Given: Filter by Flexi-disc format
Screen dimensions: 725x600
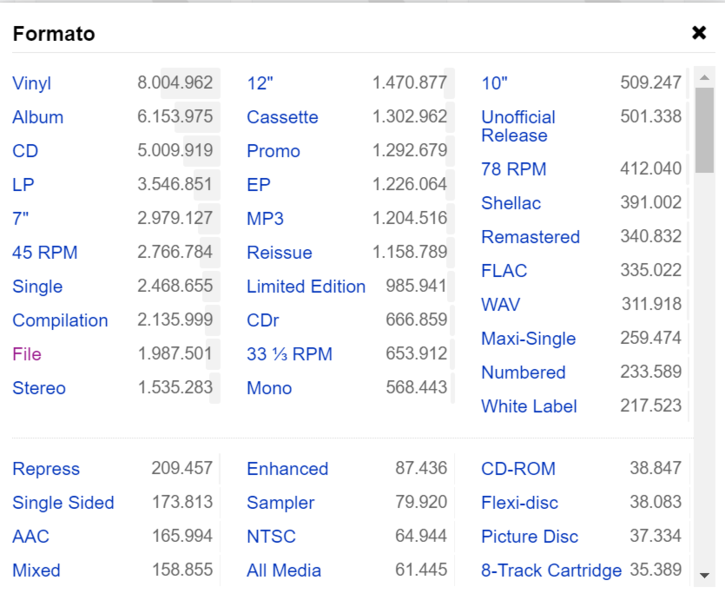Looking at the screenshot, I should click(x=519, y=503).
